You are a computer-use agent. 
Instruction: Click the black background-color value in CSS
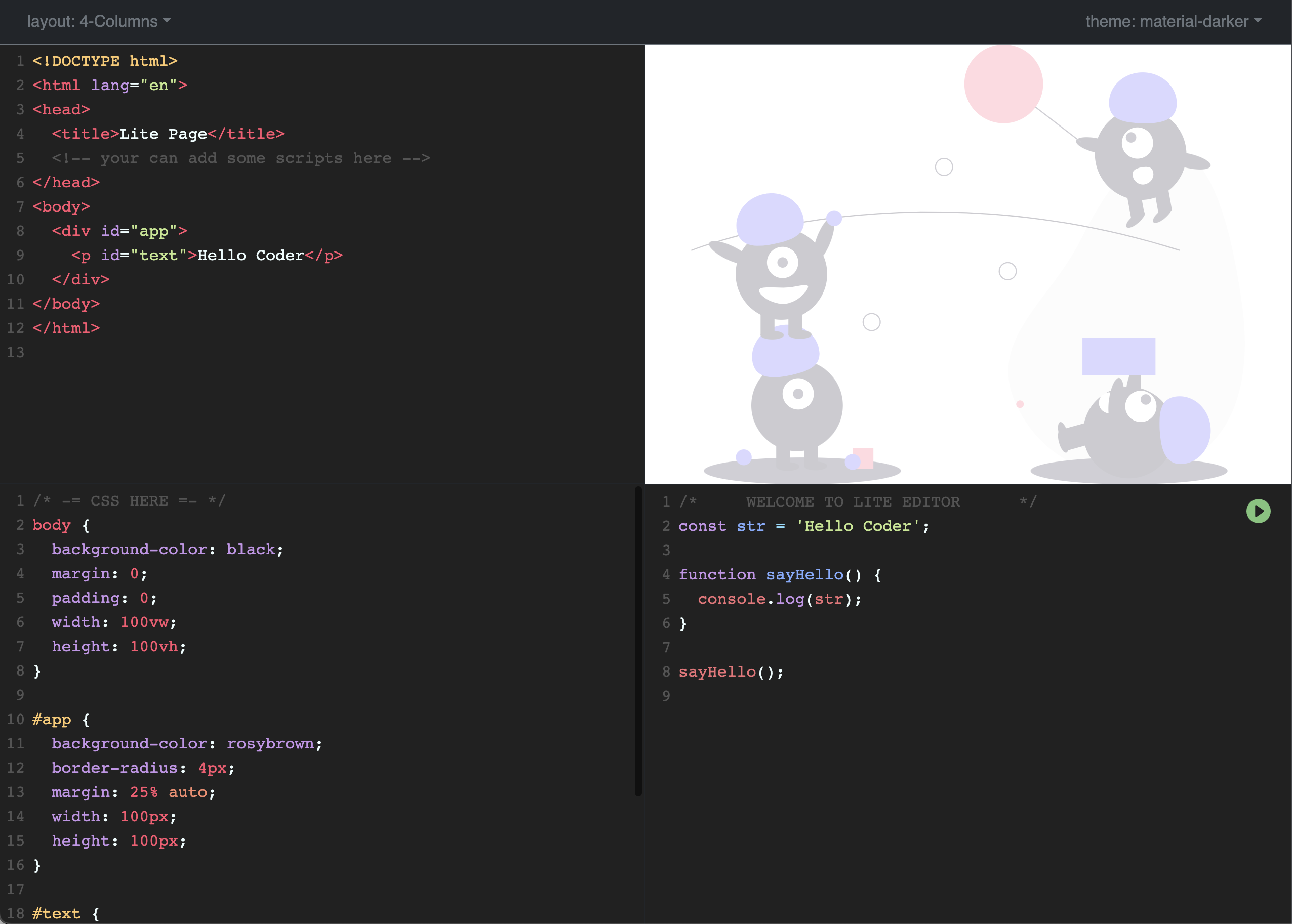251,550
